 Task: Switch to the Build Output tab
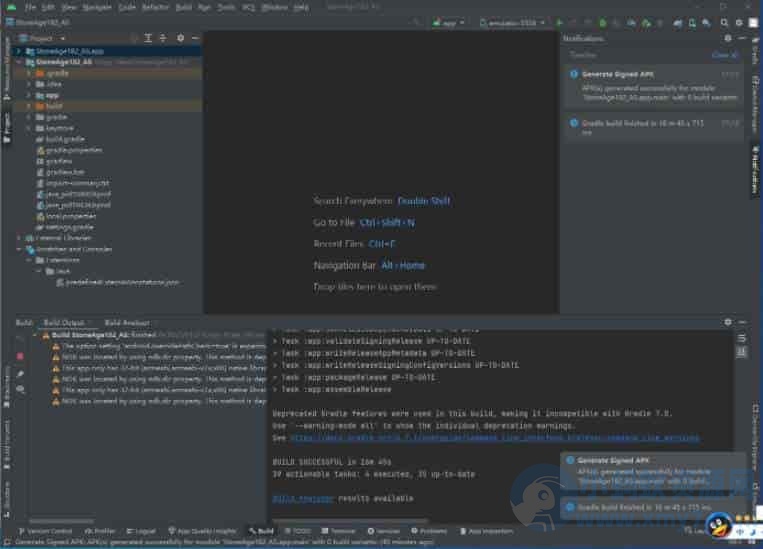tap(64, 323)
